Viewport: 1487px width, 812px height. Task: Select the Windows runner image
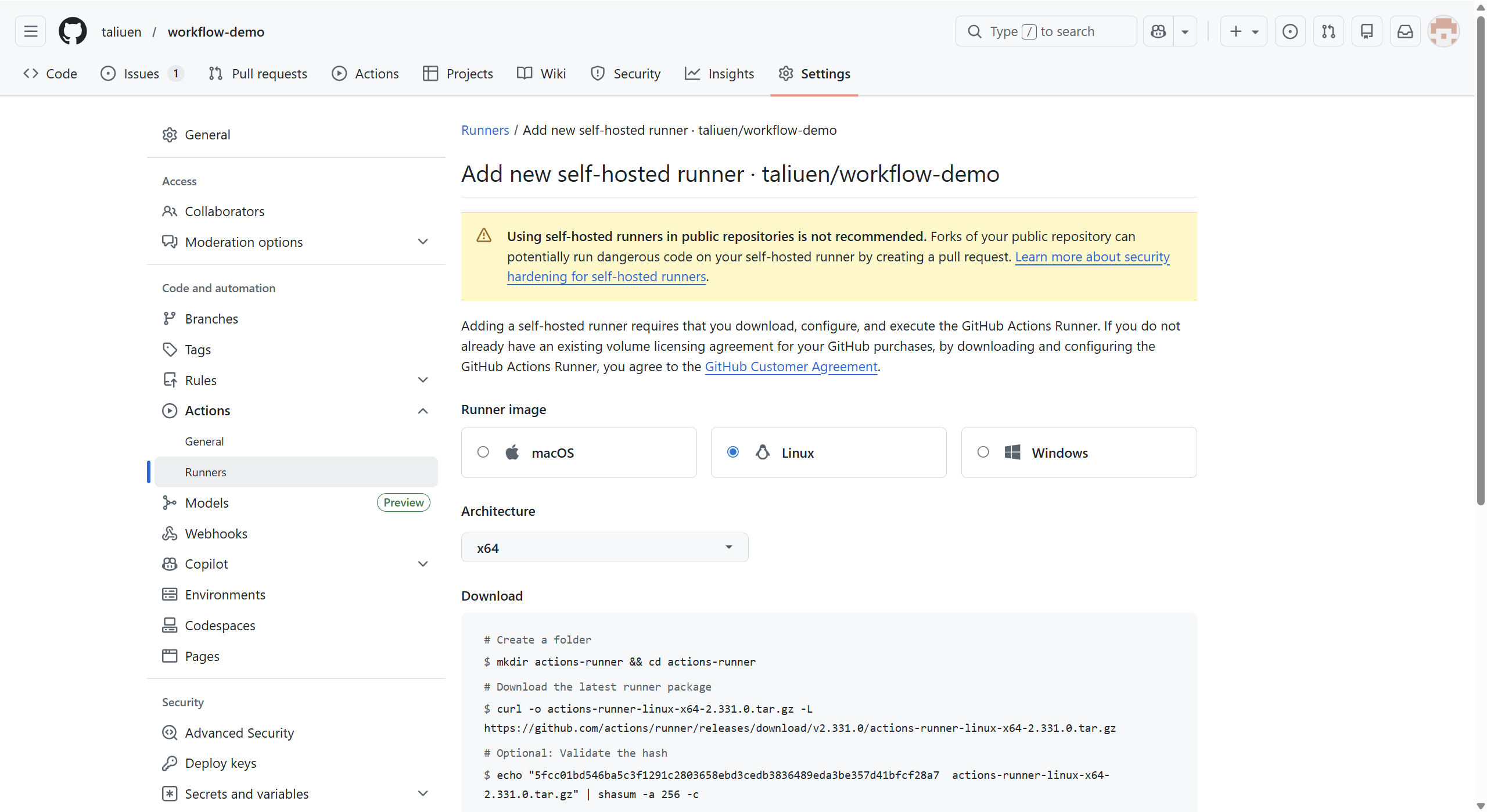coord(983,452)
